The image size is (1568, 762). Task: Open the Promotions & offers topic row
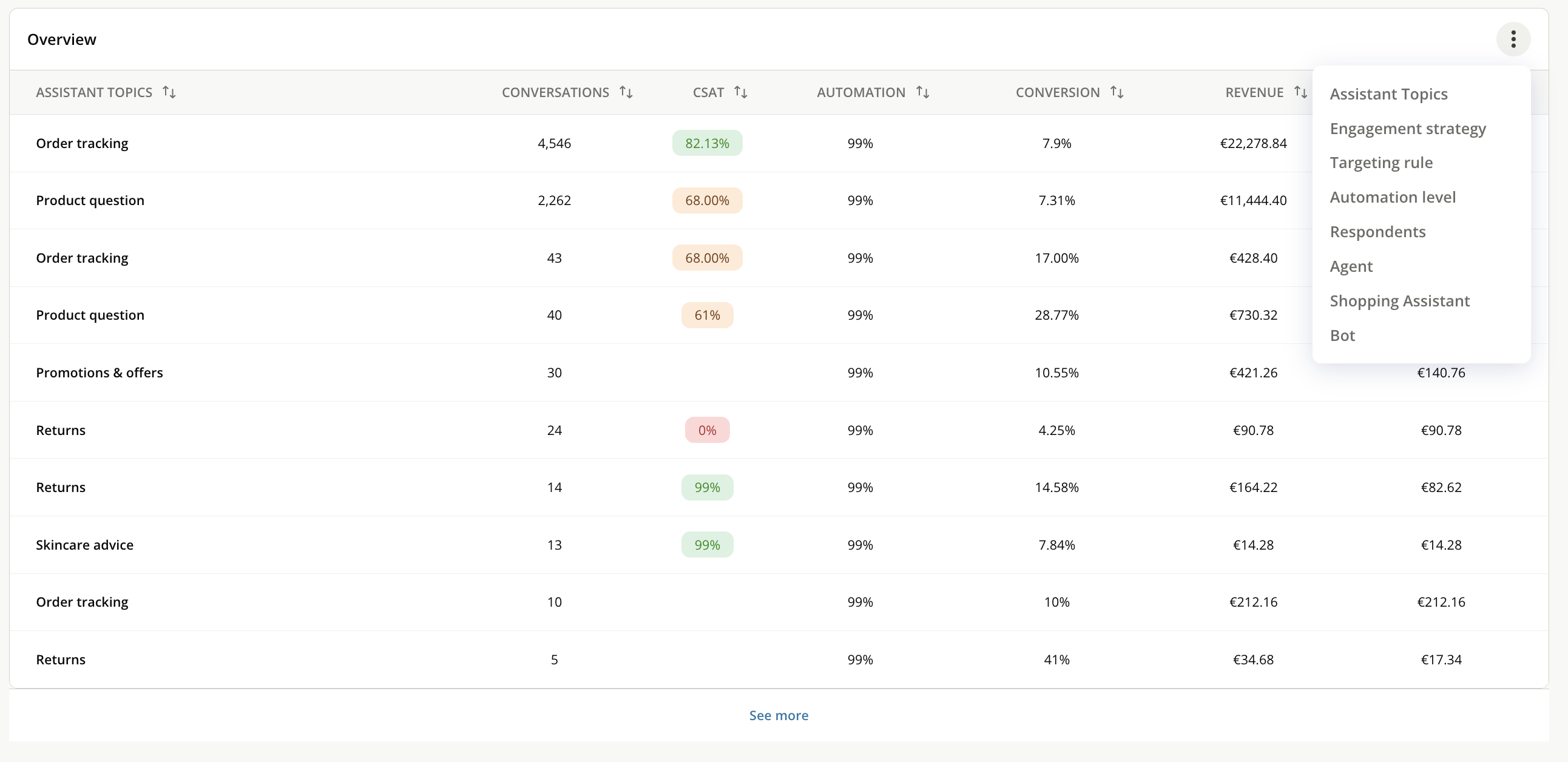click(779, 373)
